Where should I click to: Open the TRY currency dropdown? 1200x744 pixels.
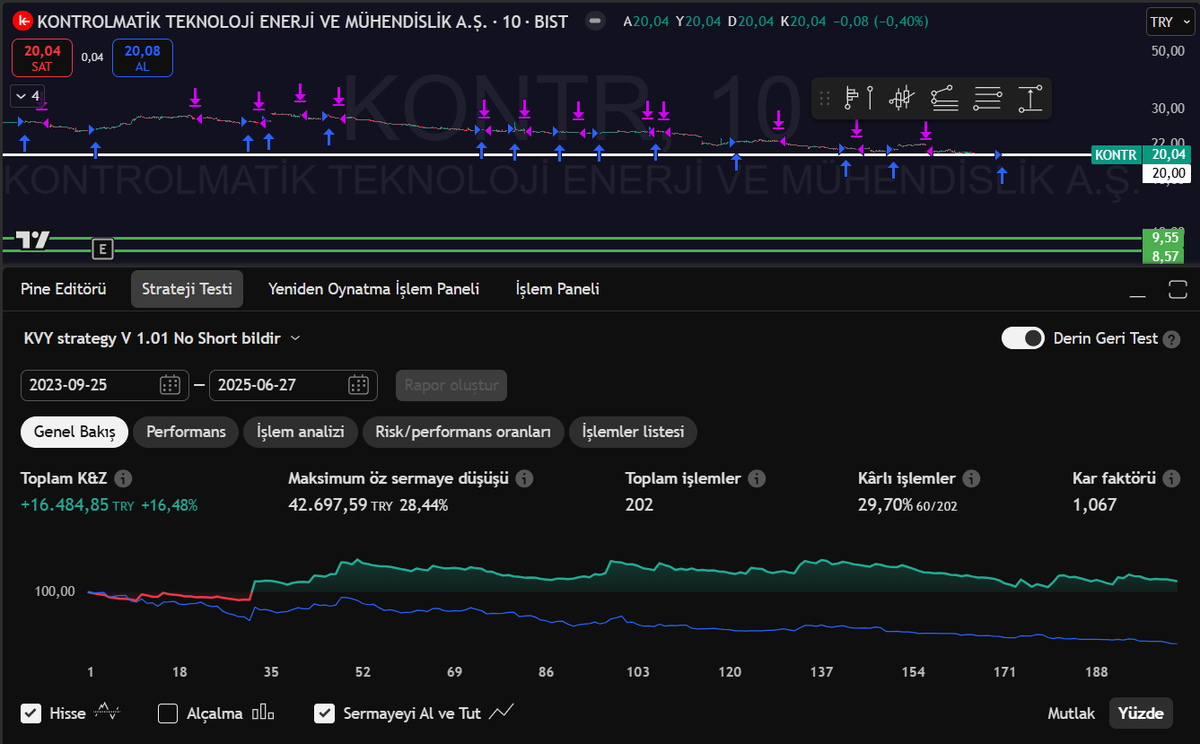[1168, 22]
